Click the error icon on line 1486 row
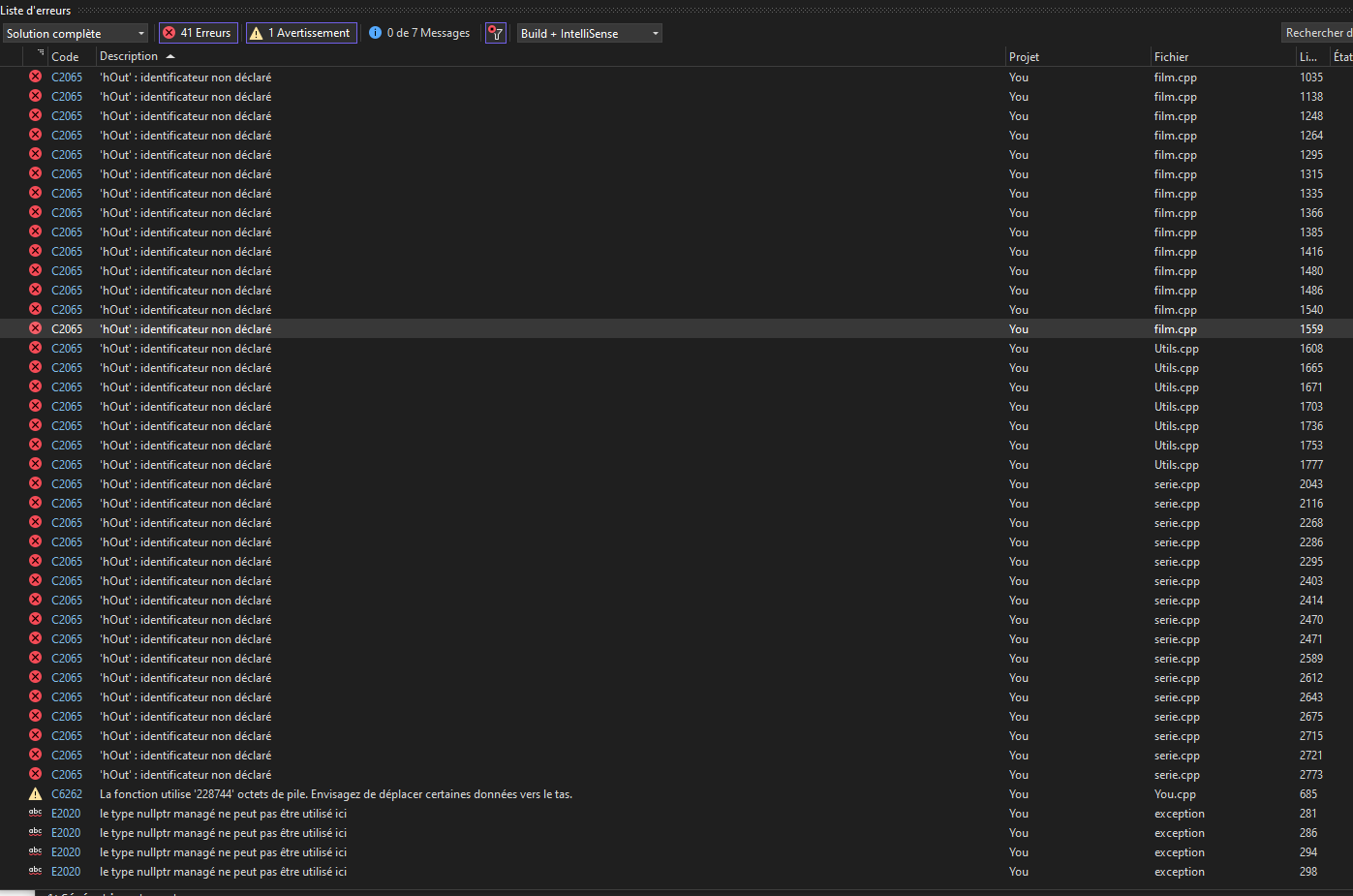Screen dimensions: 1353x896 [36, 290]
